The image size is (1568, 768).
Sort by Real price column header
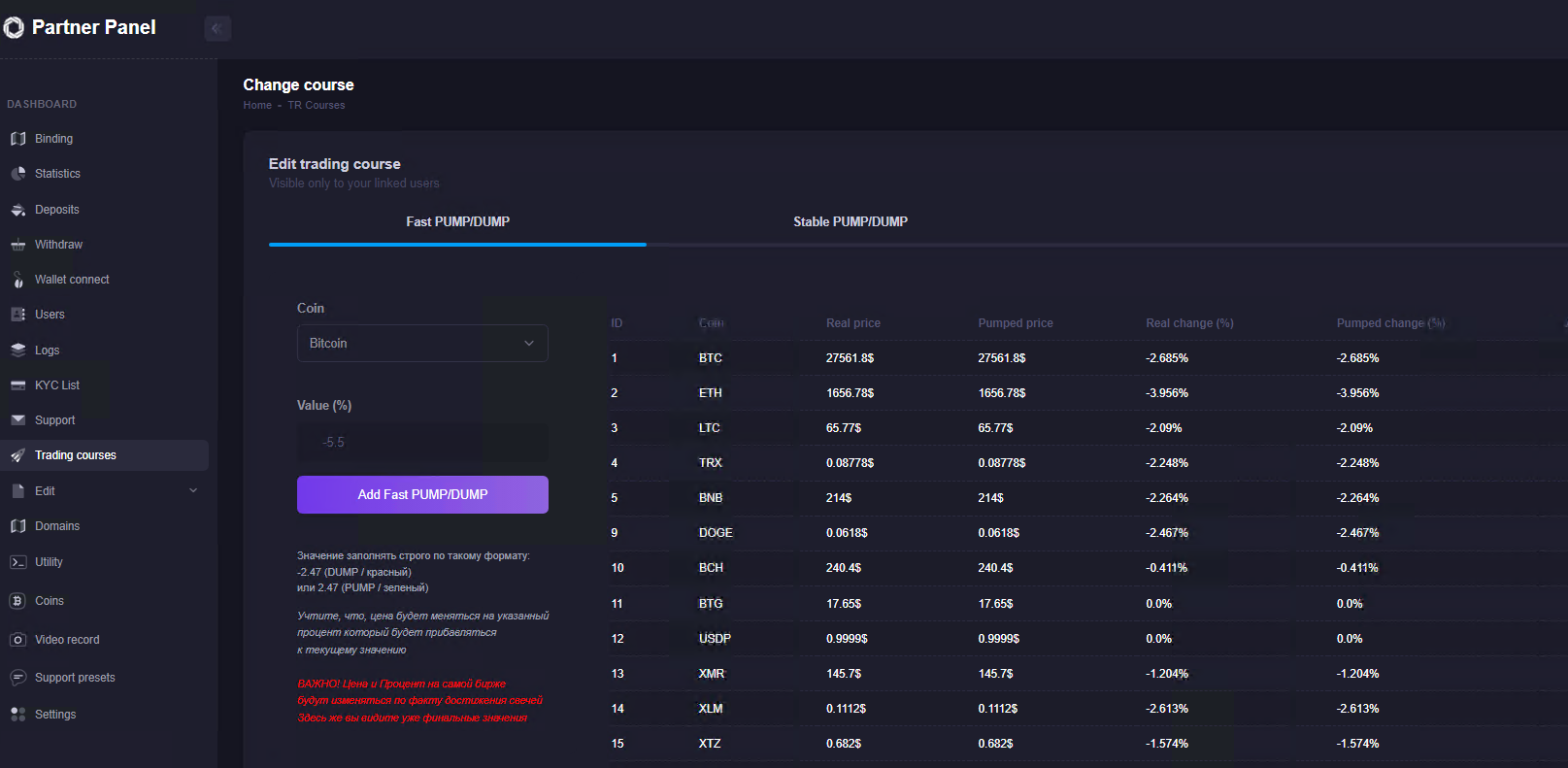(852, 323)
